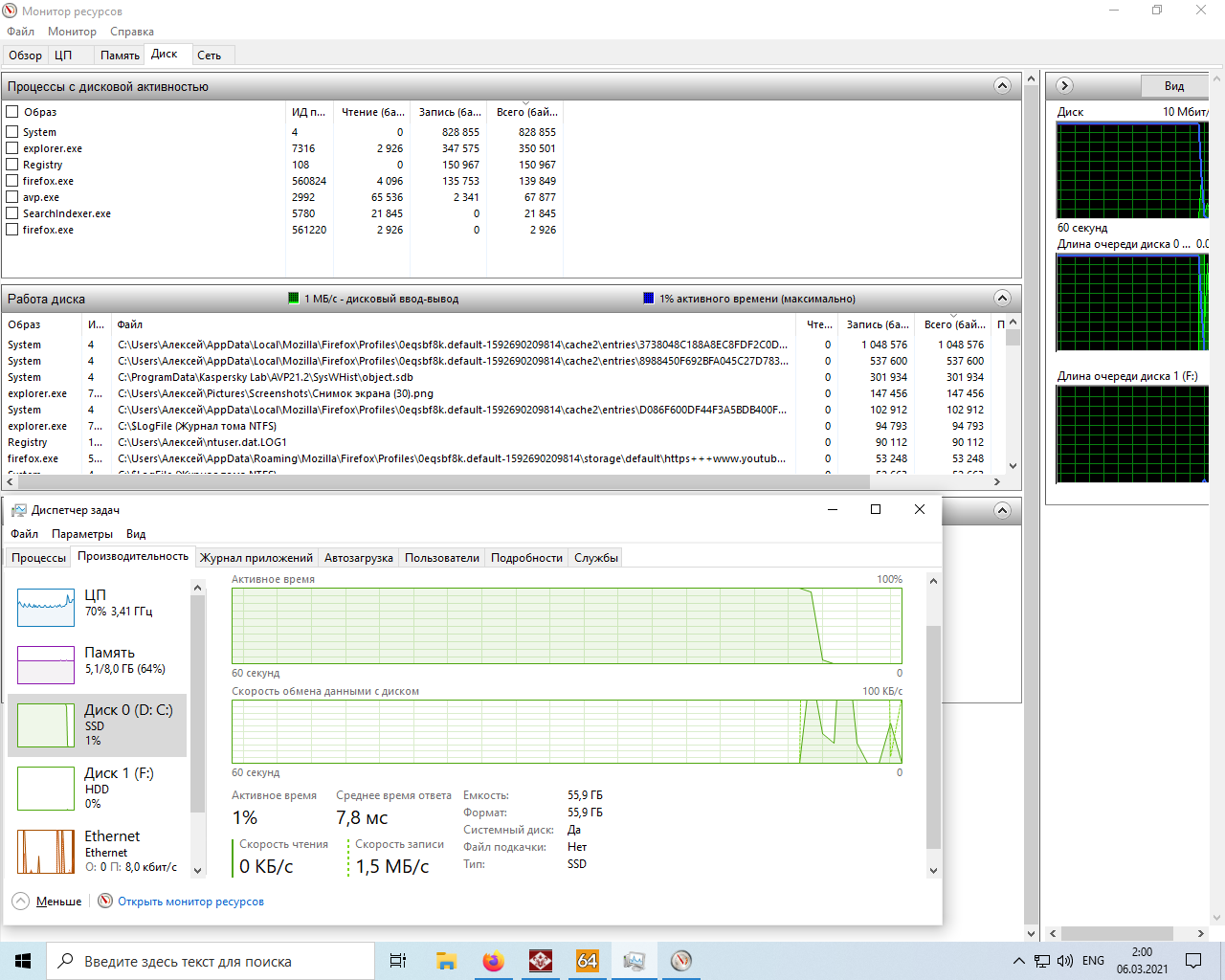Select ЦП performance graph thumbnail
Screen dimensions: 1225x980
pos(46,608)
